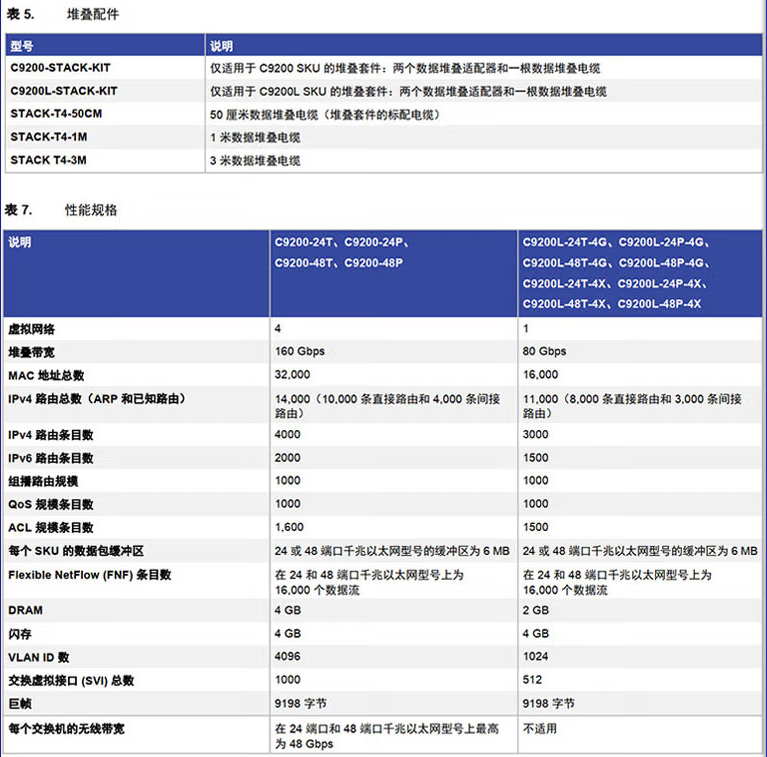Select the '16,000' MAC address value

pyautogui.click(x=540, y=375)
